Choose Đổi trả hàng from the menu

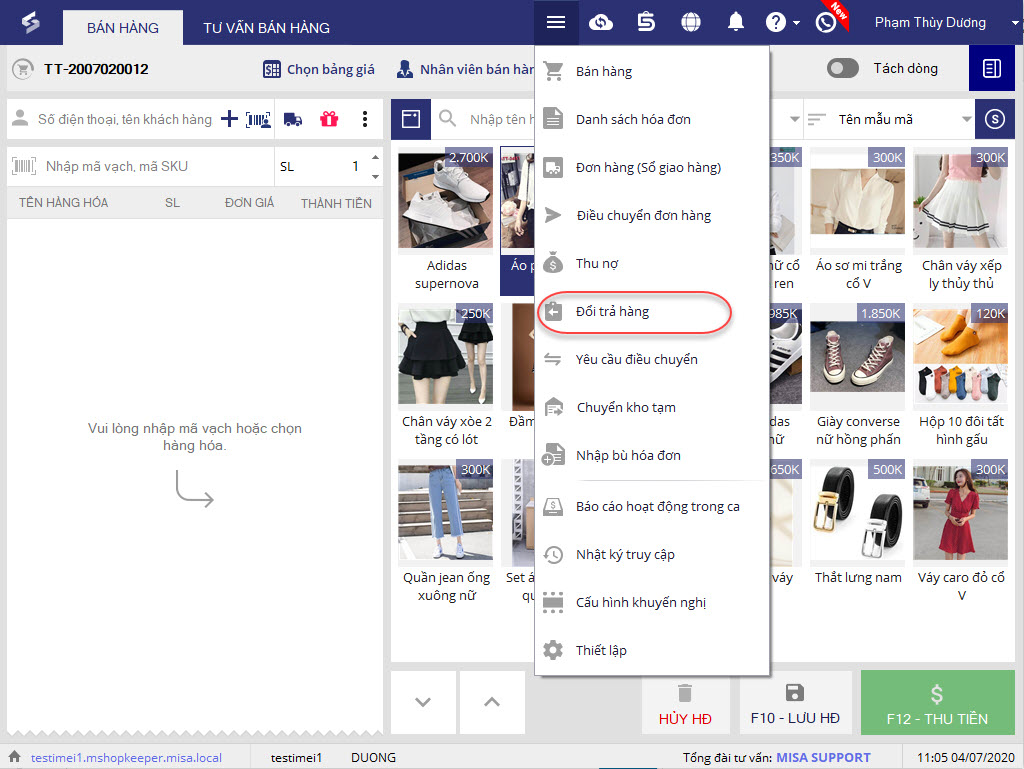[x=652, y=311]
